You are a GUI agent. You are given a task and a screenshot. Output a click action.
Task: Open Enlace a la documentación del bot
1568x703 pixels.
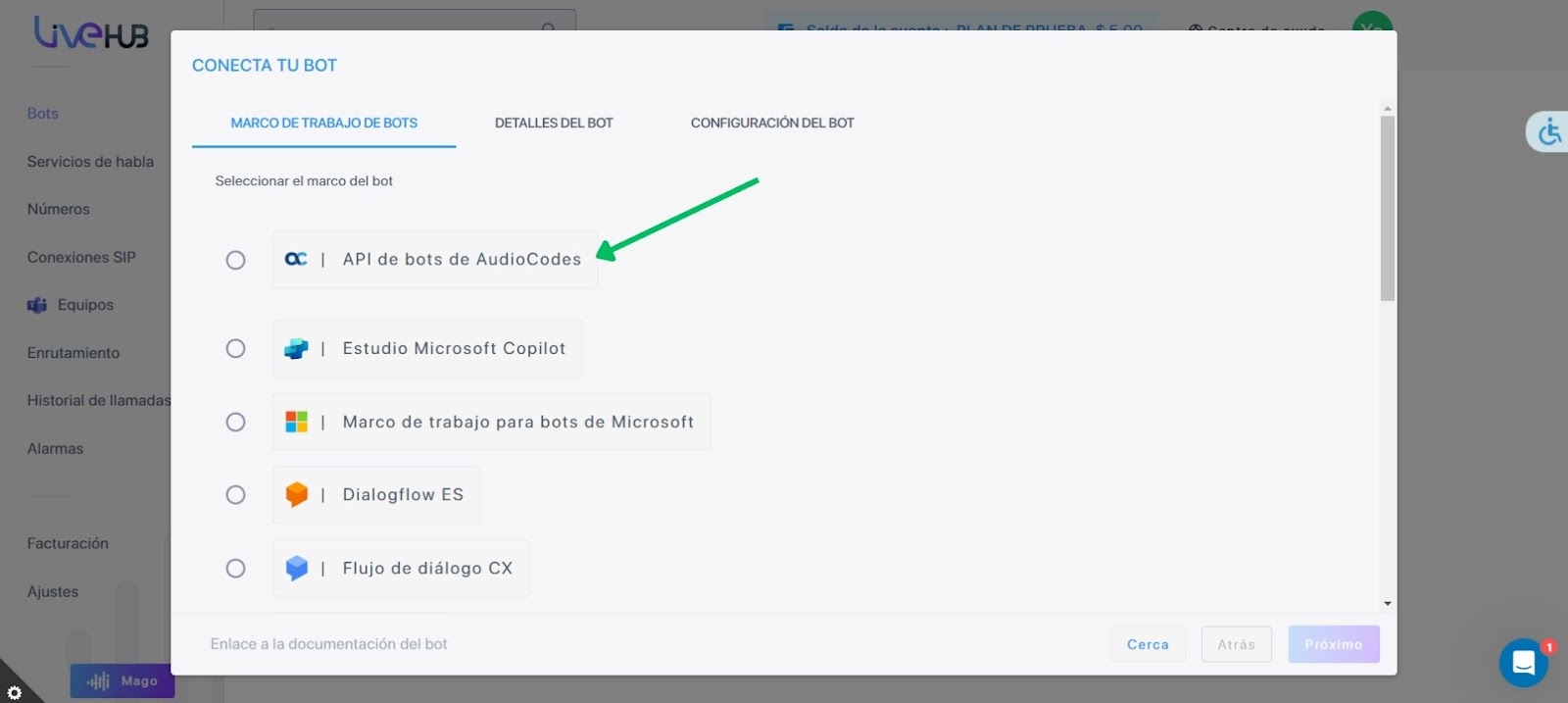pyautogui.click(x=328, y=644)
